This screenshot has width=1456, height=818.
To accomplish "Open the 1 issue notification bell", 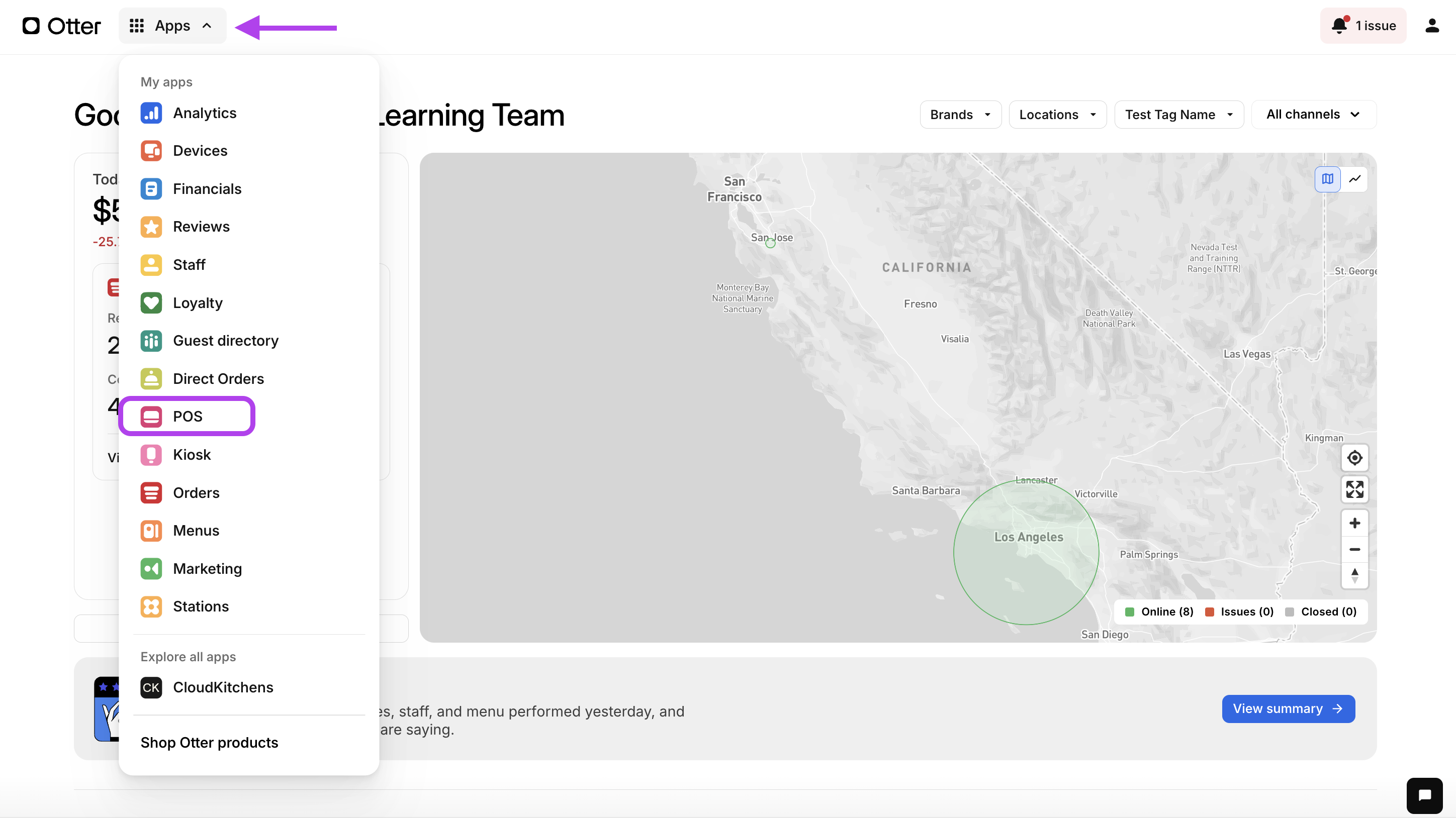I will (x=1363, y=26).
